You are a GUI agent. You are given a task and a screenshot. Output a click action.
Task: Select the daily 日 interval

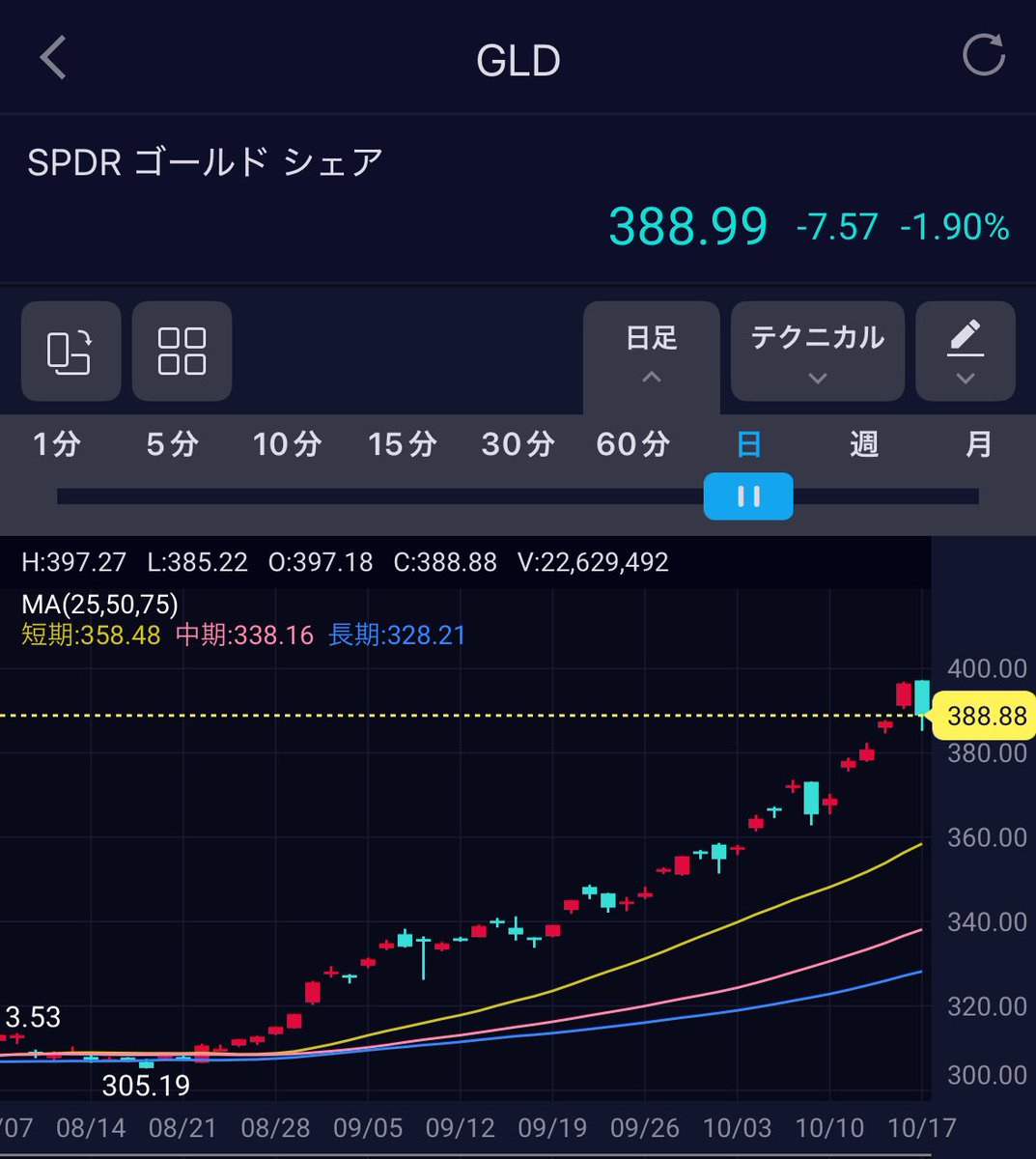tap(748, 444)
